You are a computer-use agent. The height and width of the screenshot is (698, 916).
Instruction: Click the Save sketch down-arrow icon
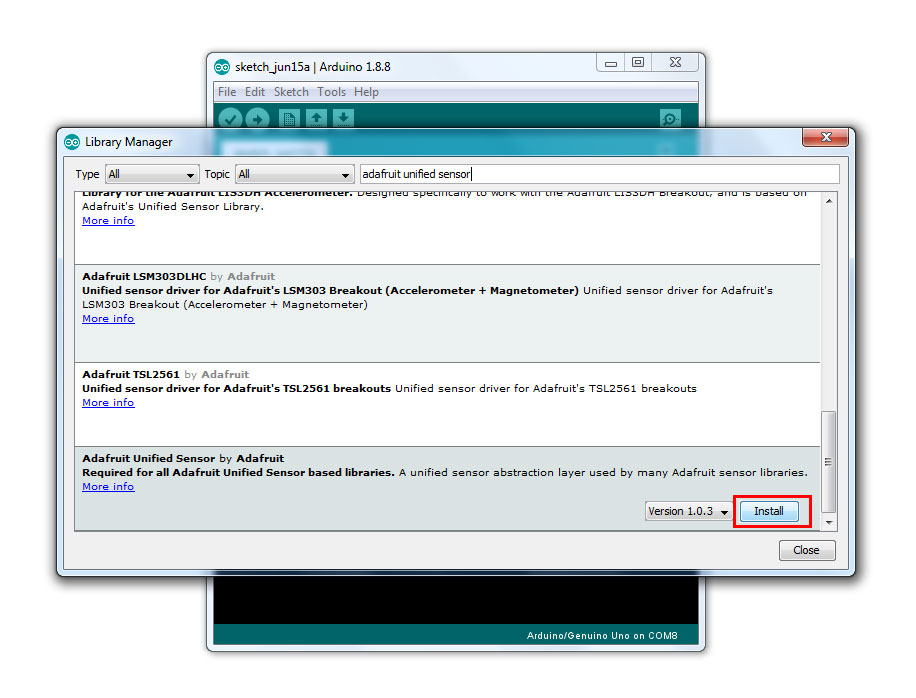point(344,119)
